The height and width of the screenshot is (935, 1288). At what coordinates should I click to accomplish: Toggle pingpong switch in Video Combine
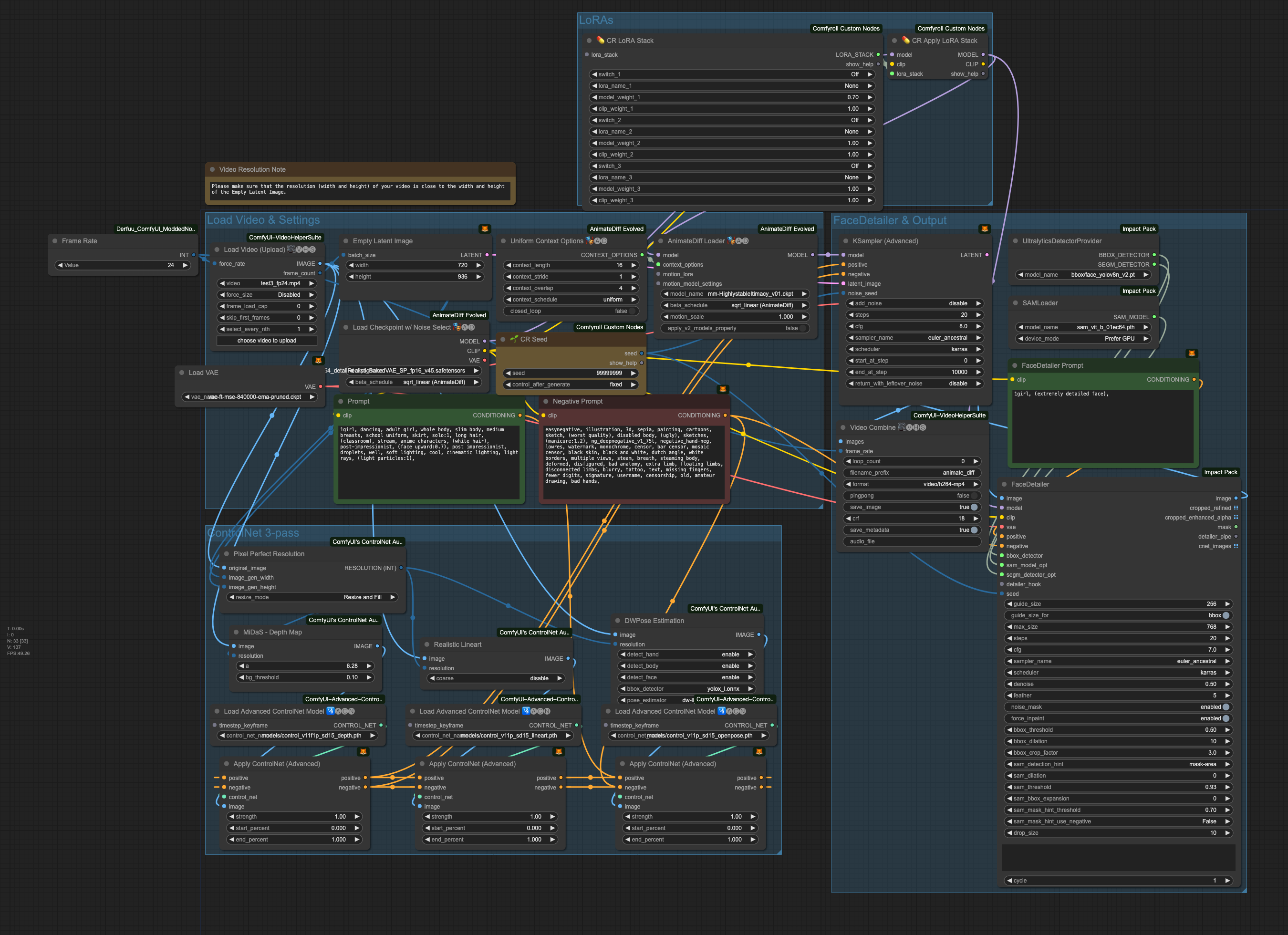(x=974, y=496)
